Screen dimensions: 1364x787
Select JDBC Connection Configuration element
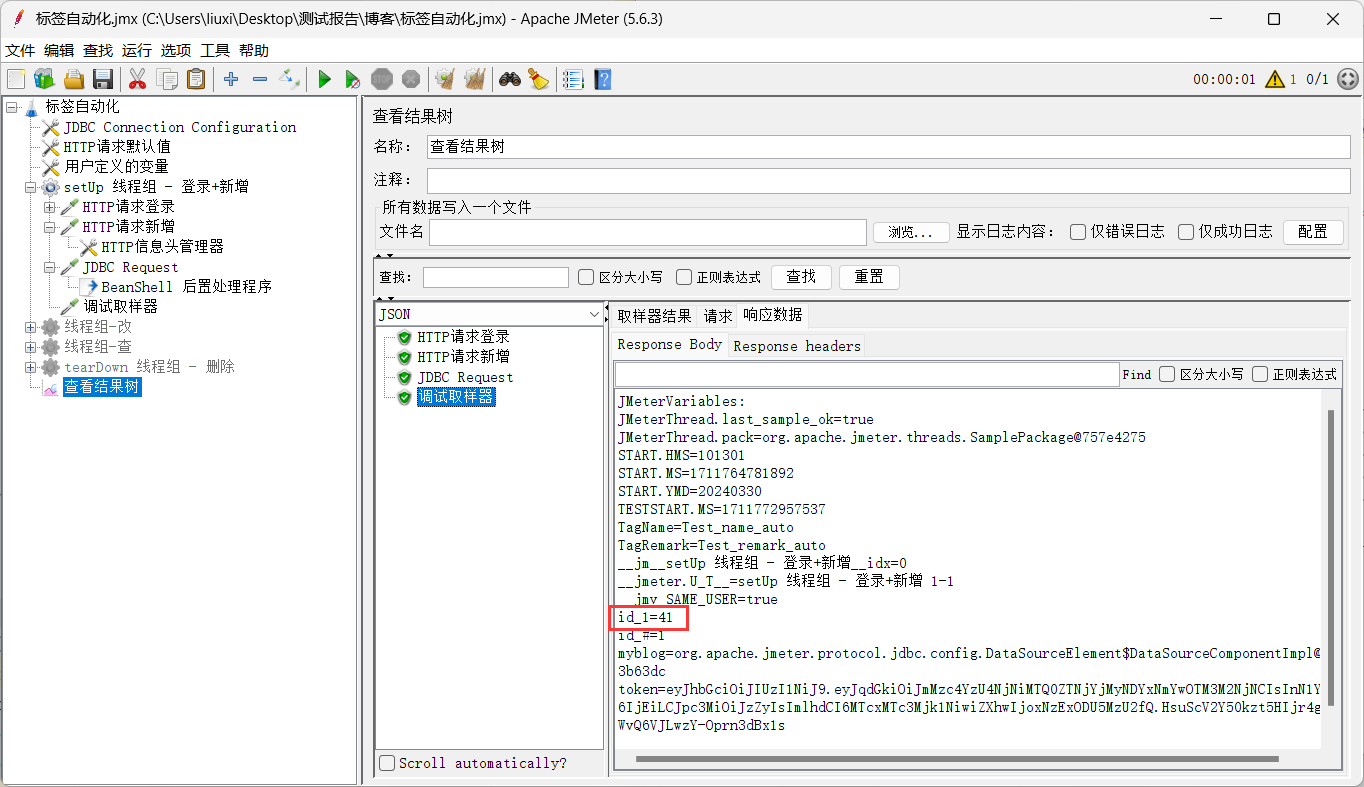pos(180,127)
